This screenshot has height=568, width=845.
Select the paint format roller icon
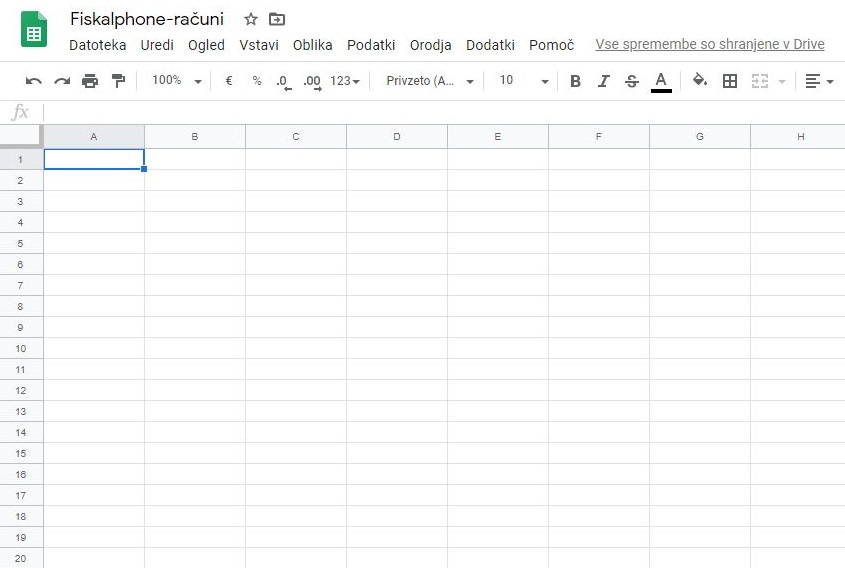pyautogui.click(x=118, y=81)
